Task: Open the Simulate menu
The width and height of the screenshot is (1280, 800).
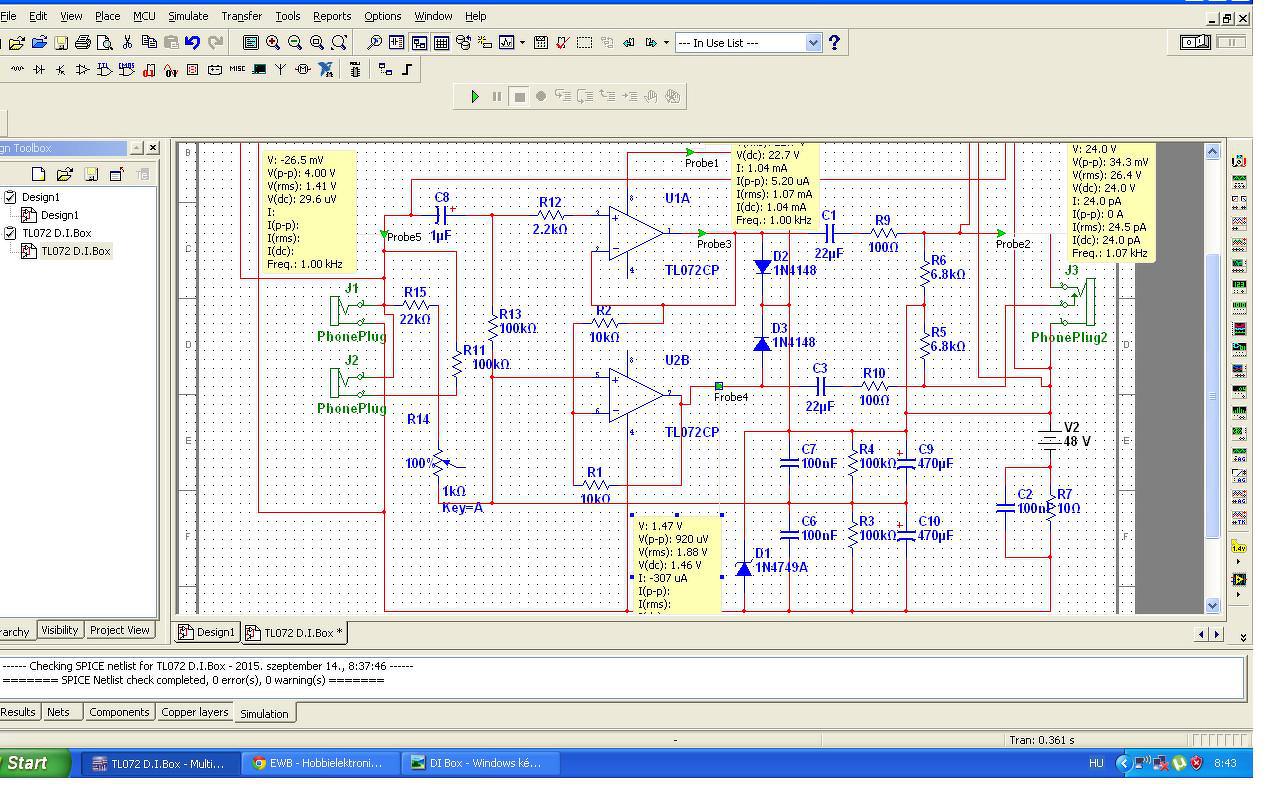Action: click(x=188, y=16)
